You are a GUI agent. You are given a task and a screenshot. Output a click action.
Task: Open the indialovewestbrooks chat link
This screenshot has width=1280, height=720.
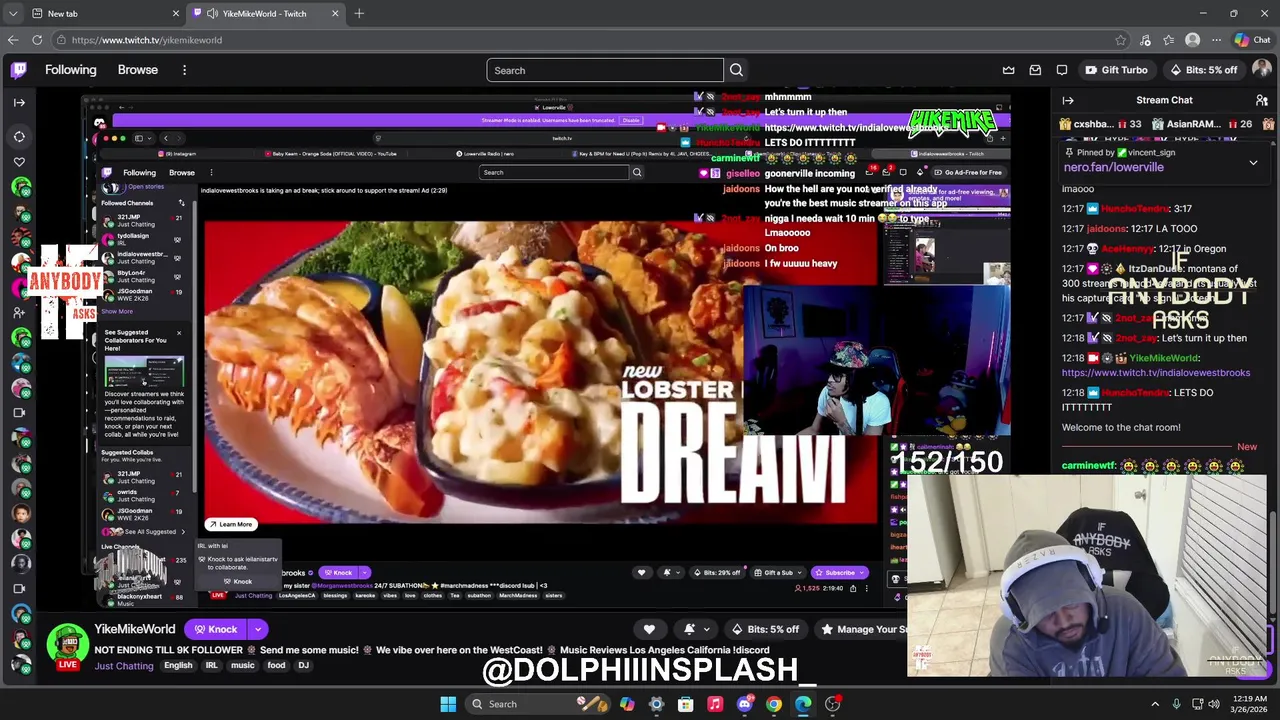click(1156, 372)
